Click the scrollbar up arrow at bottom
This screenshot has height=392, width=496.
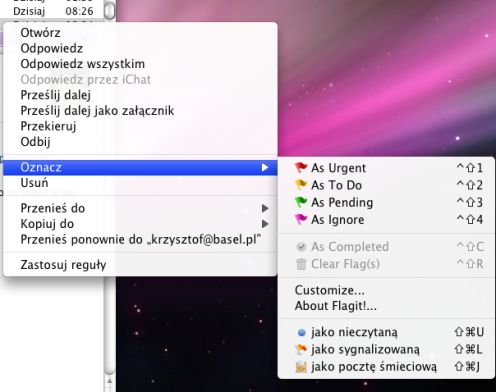pyautogui.click(x=110, y=380)
